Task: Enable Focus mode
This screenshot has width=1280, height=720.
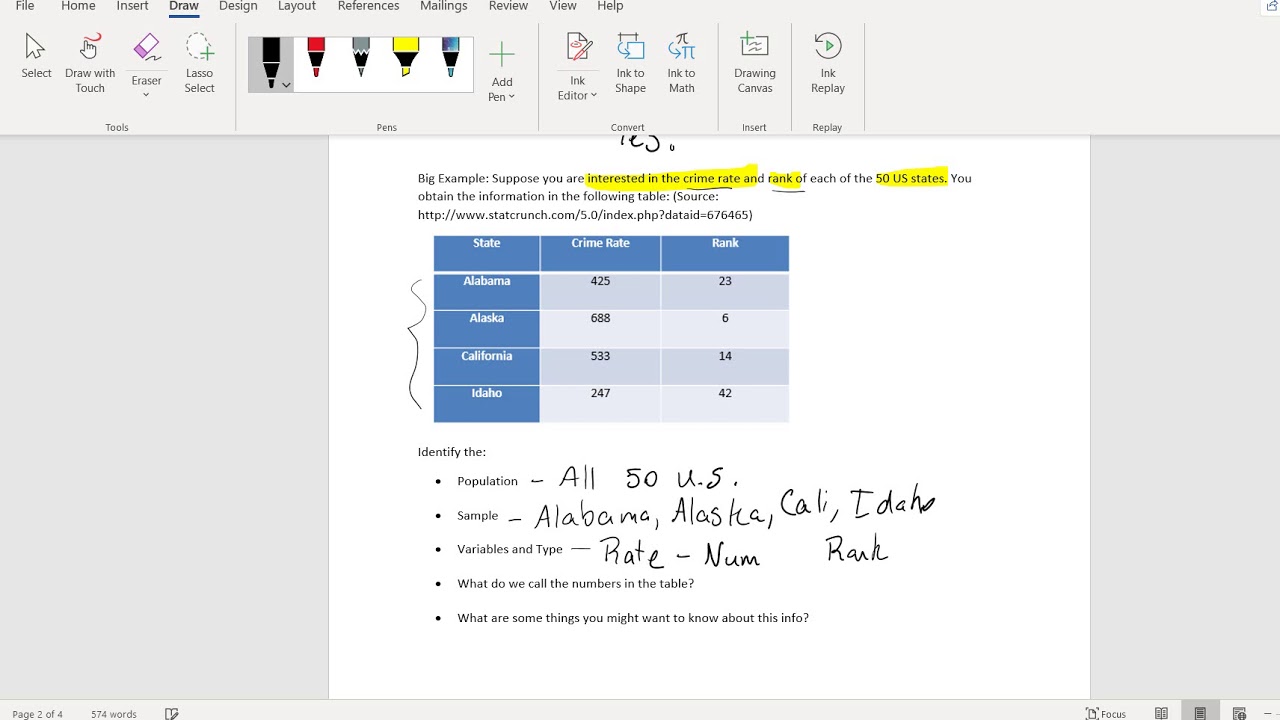Action: tap(1106, 714)
